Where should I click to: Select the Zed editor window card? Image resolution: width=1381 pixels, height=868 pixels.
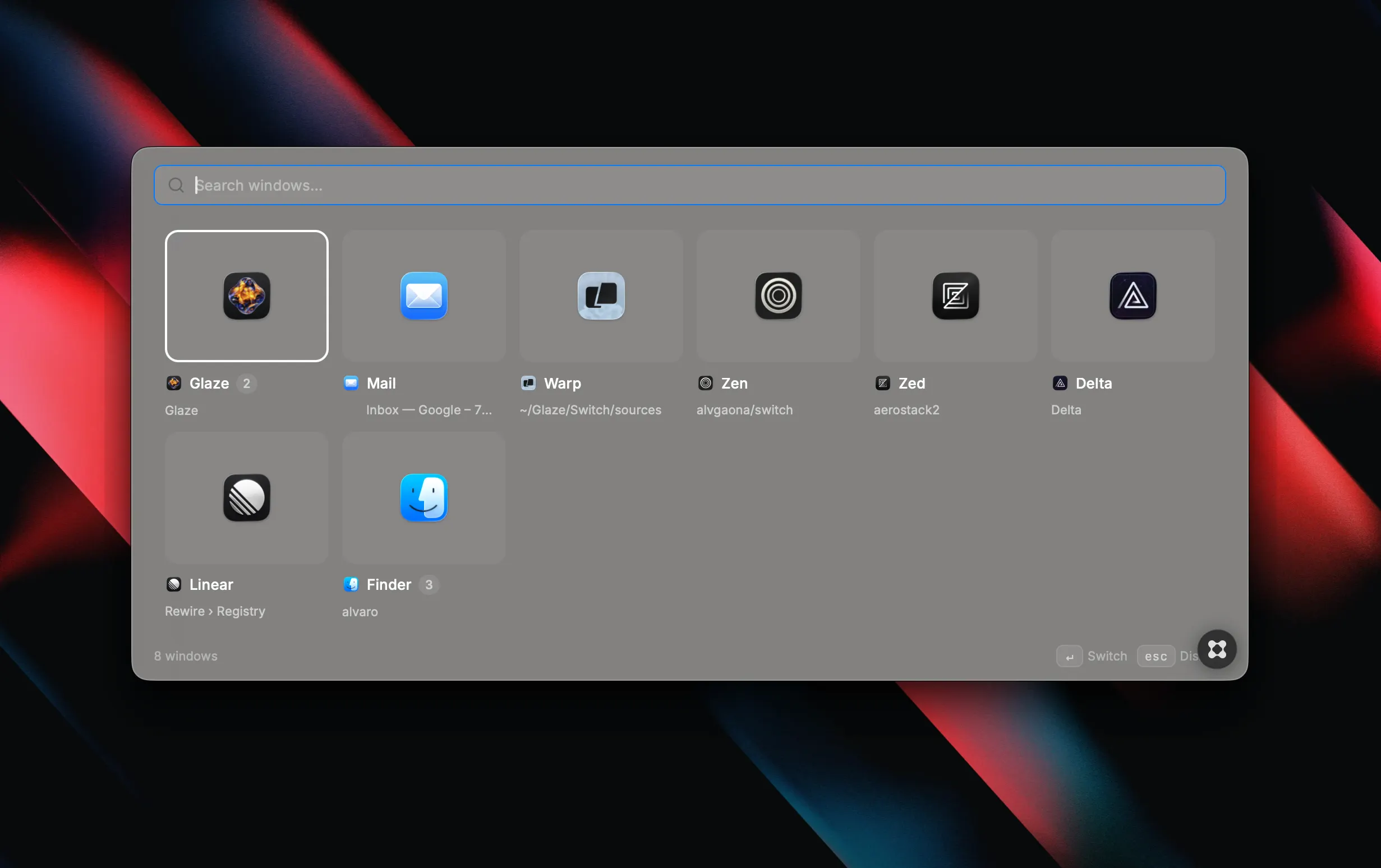click(x=955, y=296)
